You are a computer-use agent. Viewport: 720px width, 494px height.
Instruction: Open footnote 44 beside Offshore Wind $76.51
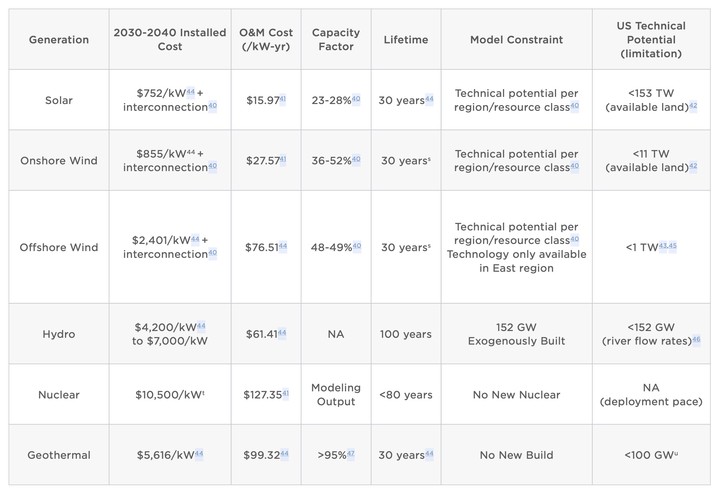point(283,246)
